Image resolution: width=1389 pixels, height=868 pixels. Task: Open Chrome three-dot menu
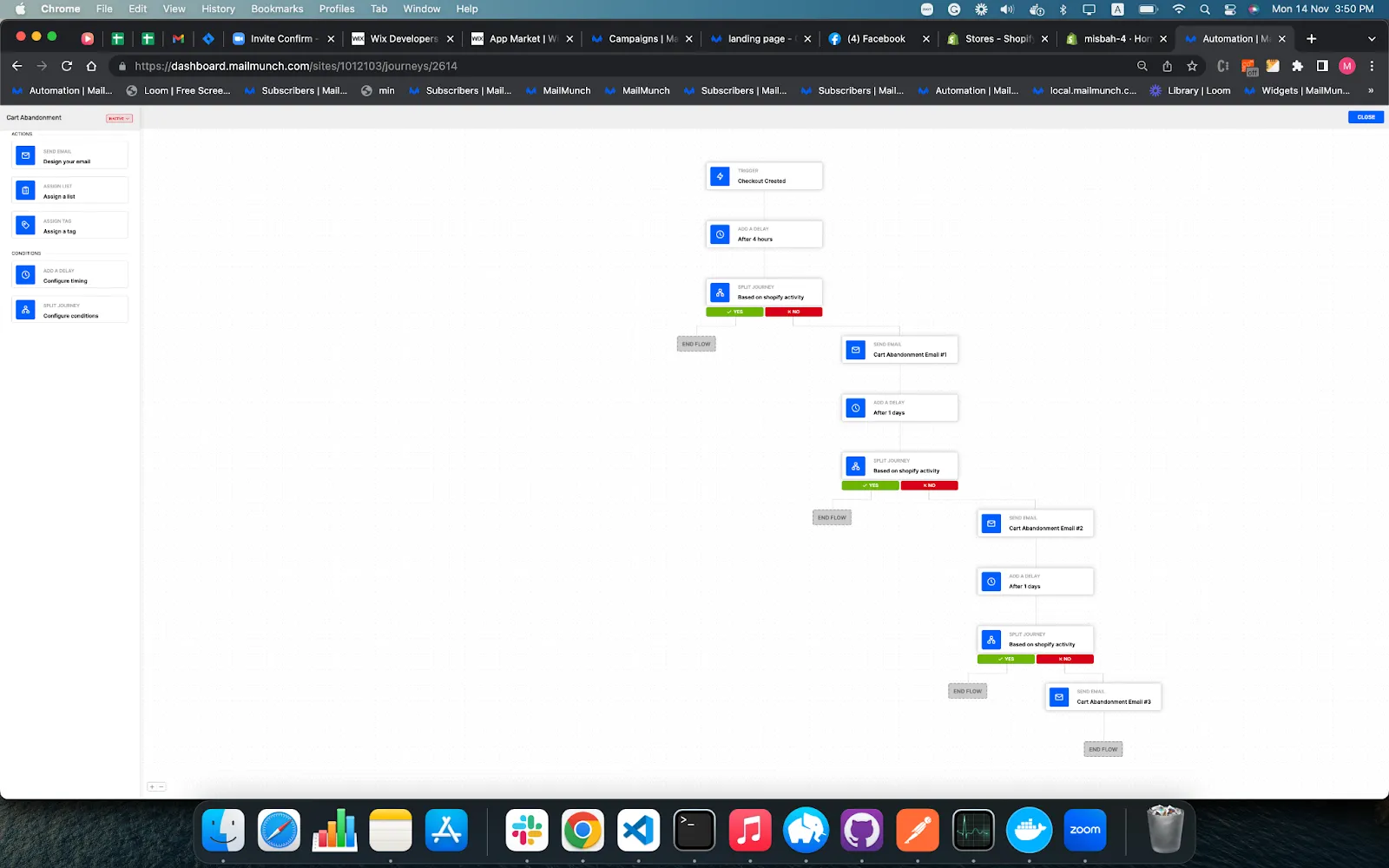click(1372, 66)
